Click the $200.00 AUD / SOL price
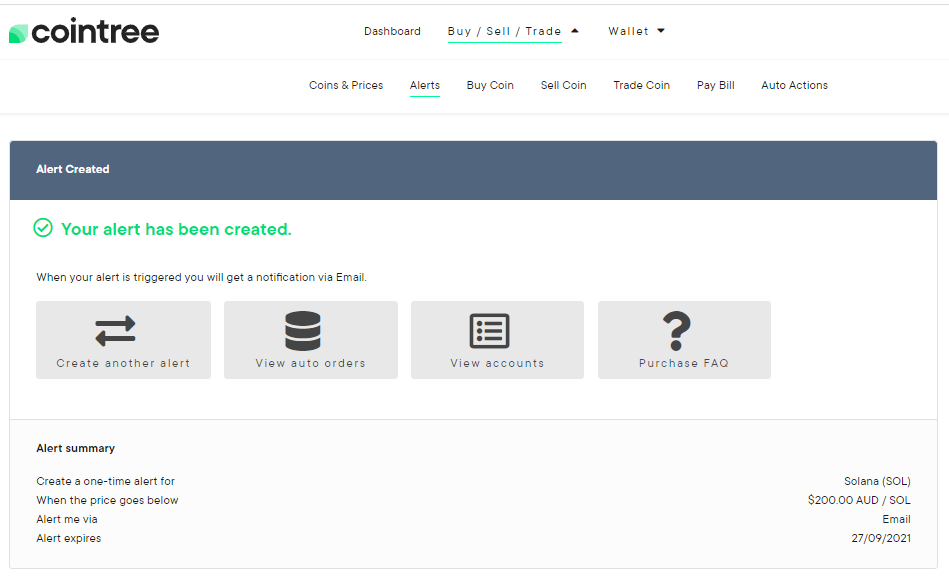 pyautogui.click(x=859, y=500)
